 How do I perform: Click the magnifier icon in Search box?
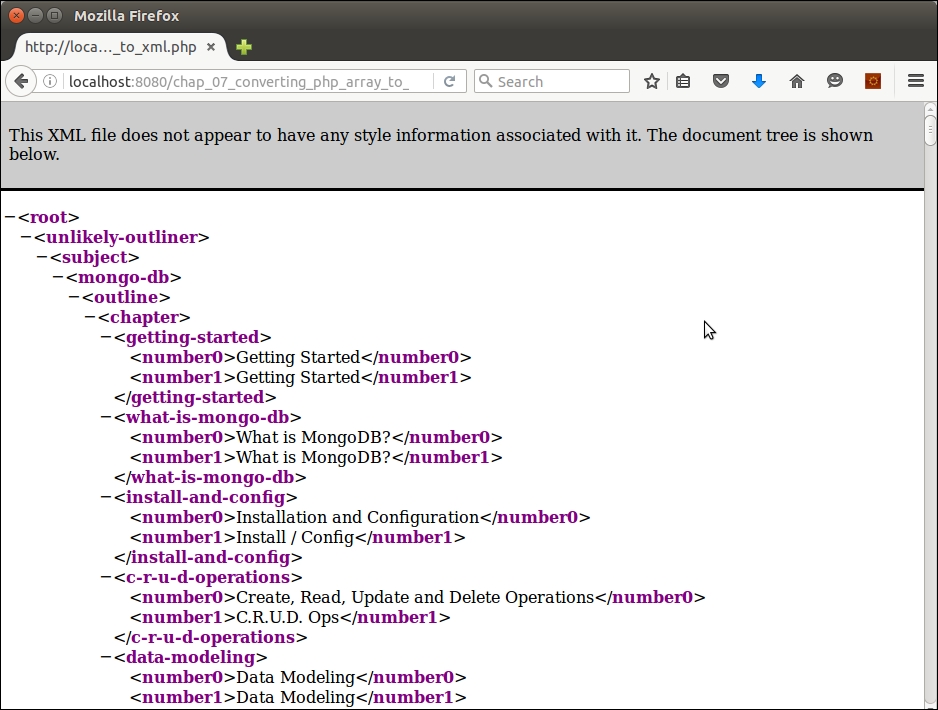(x=485, y=81)
